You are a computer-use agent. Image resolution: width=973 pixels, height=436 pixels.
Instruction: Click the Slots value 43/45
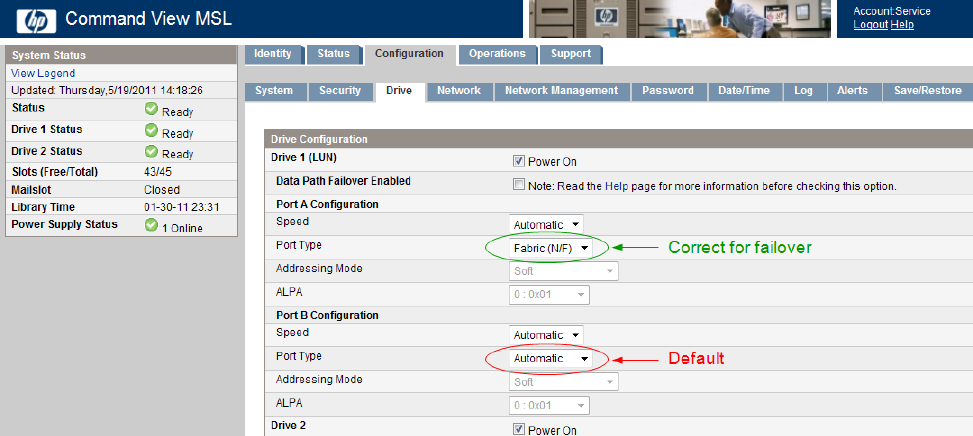coord(158,172)
